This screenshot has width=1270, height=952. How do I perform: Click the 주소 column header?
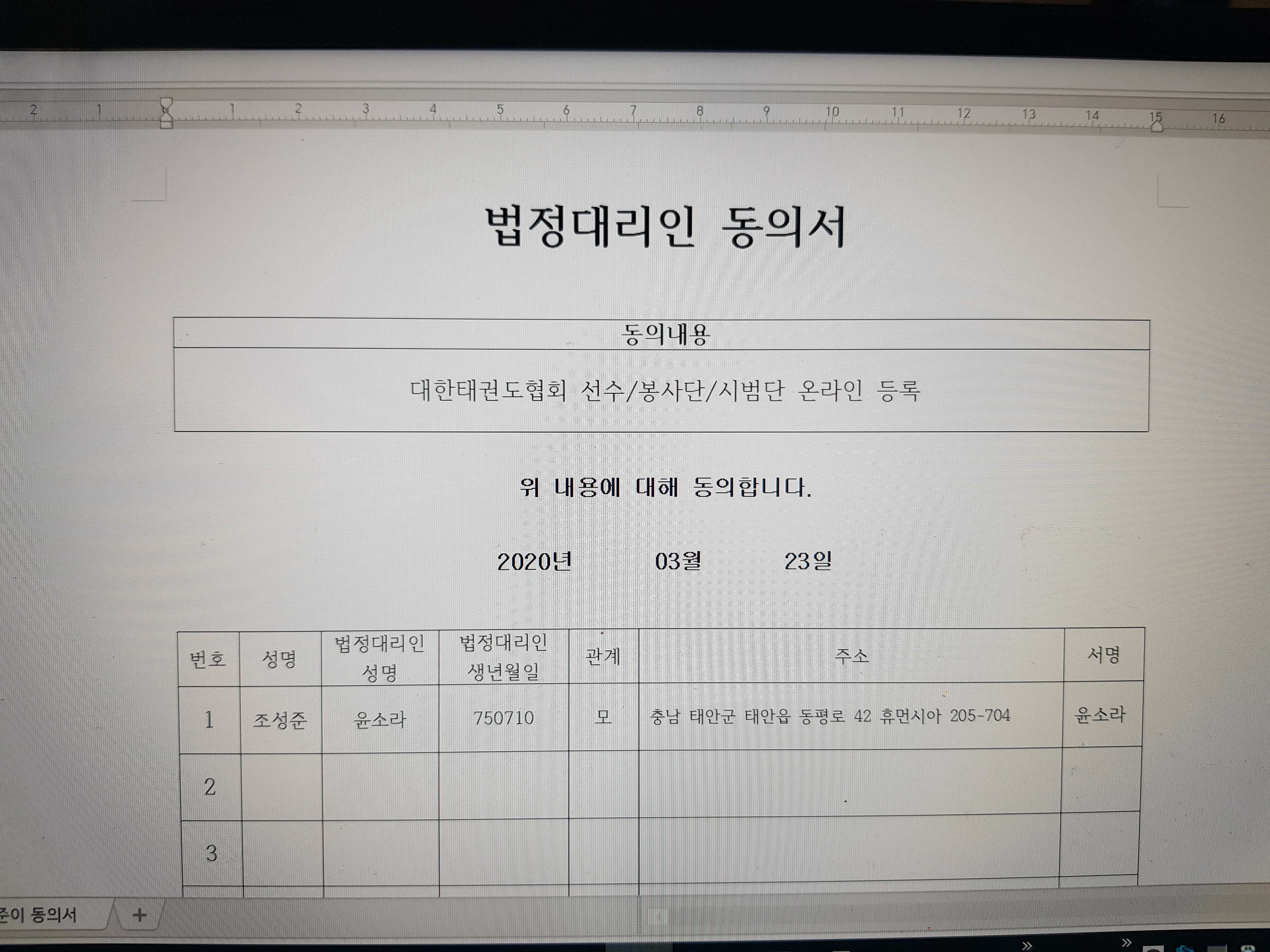tap(851, 655)
